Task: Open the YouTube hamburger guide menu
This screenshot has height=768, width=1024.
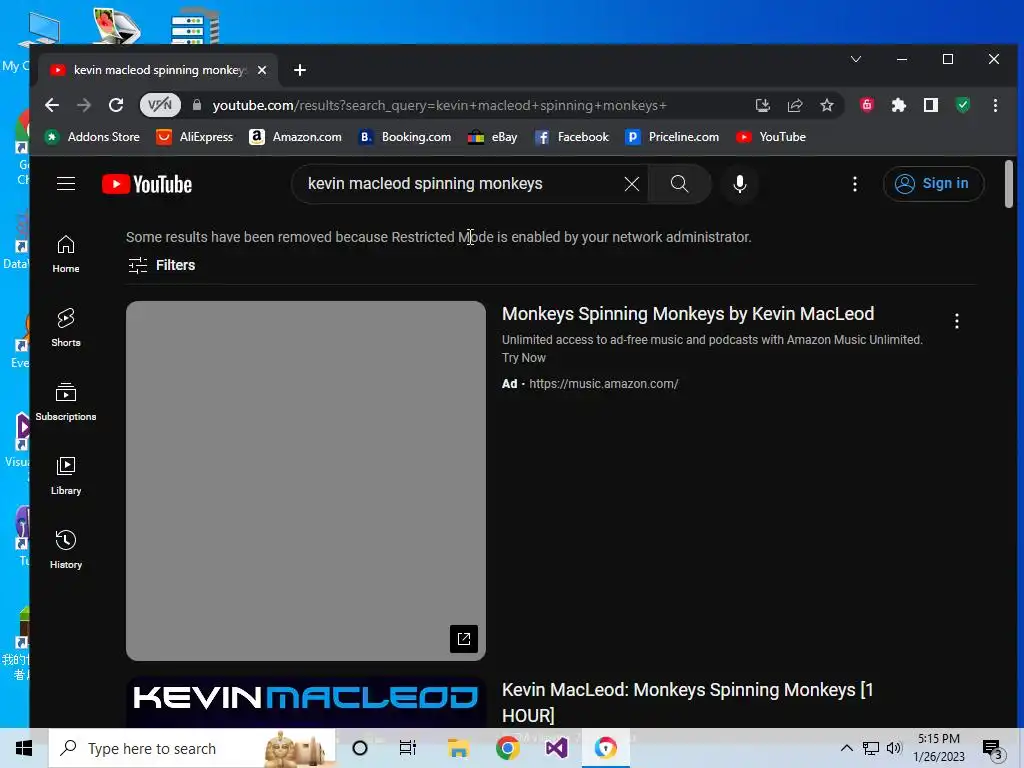Action: (66, 184)
